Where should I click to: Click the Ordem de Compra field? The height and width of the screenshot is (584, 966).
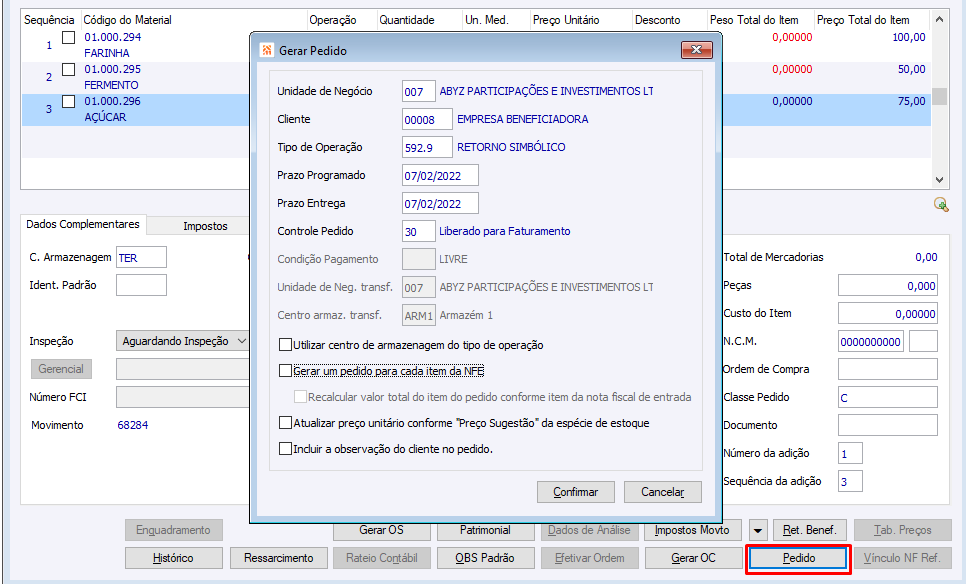coord(888,369)
